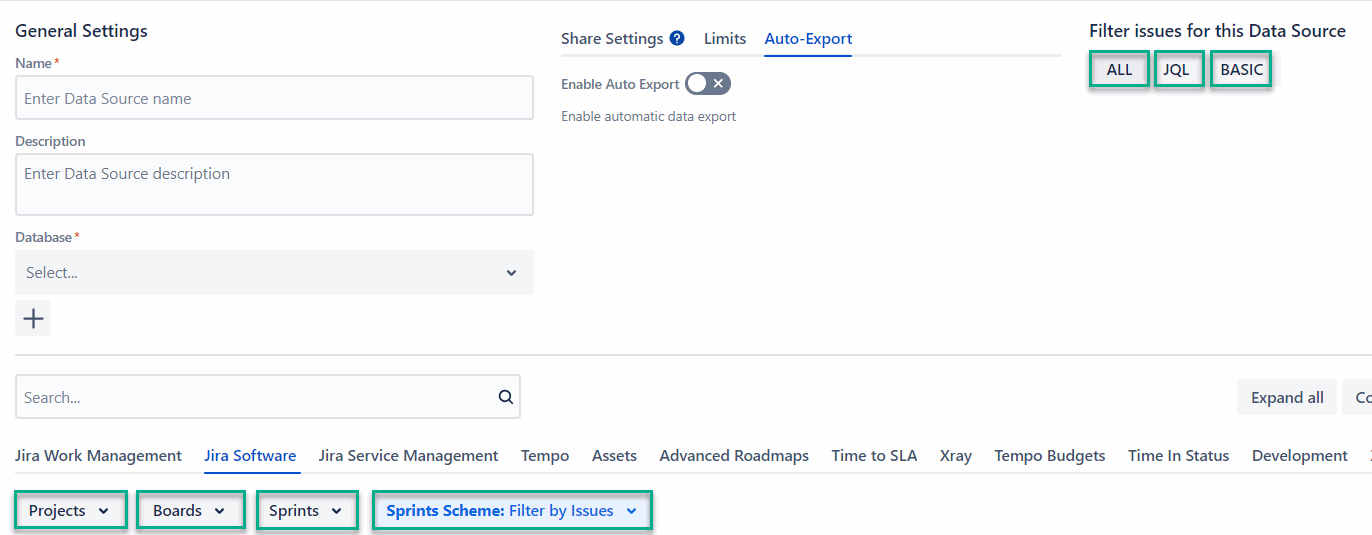This screenshot has width=1372, height=535.
Task: Expand the Boards dropdown
Action: pos(190,511)
